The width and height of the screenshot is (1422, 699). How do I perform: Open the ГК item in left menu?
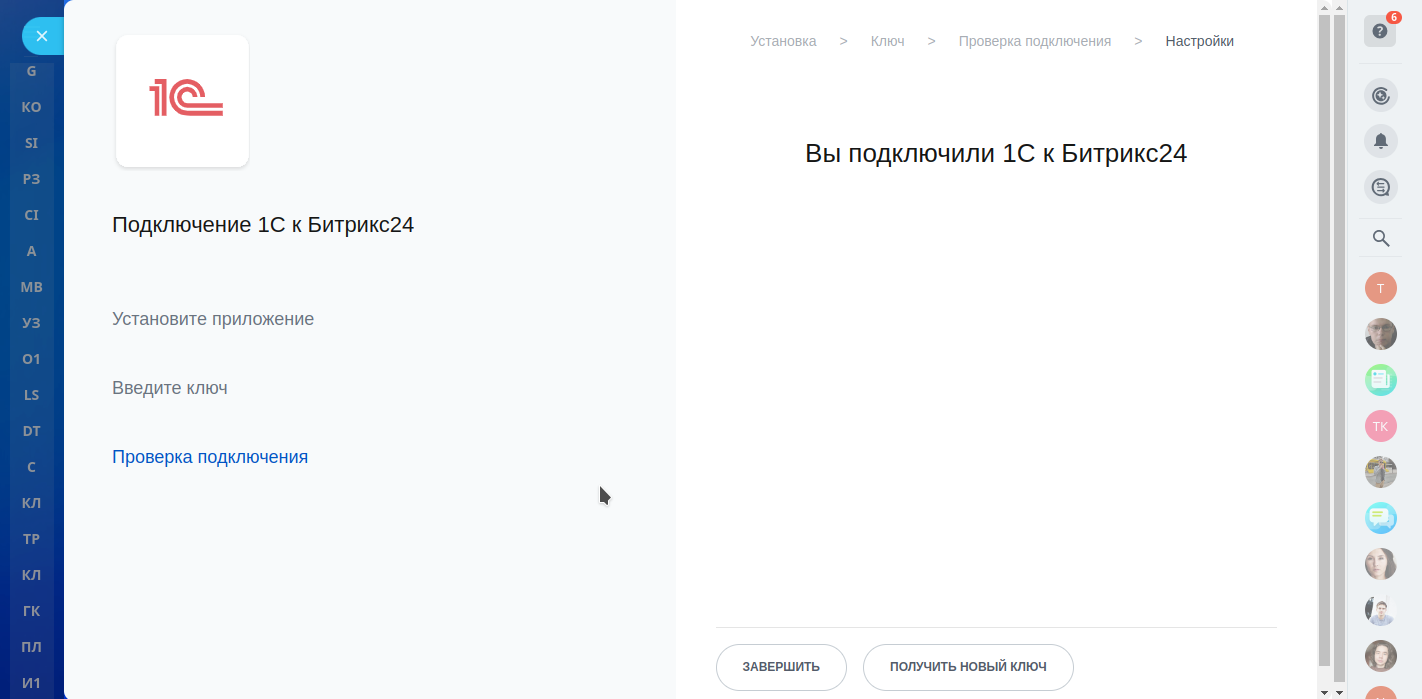[31, 611]
